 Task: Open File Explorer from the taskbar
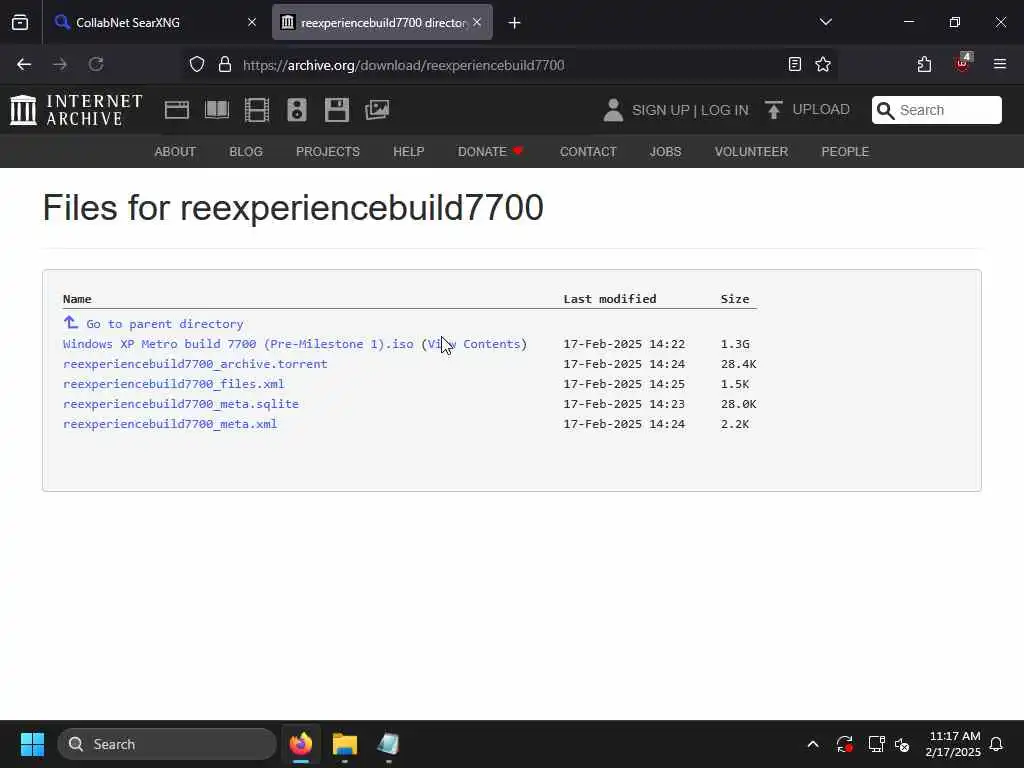coord(345,744)
